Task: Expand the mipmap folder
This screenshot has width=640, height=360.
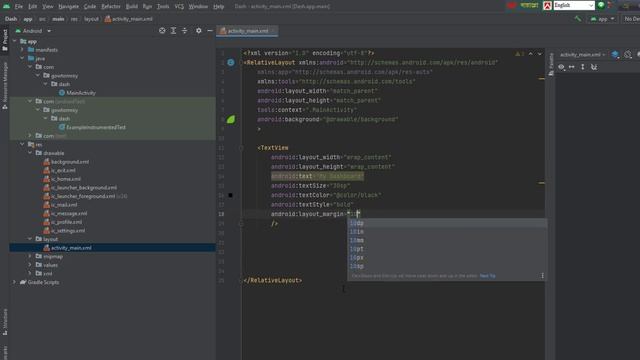Action: pos(30,256)
